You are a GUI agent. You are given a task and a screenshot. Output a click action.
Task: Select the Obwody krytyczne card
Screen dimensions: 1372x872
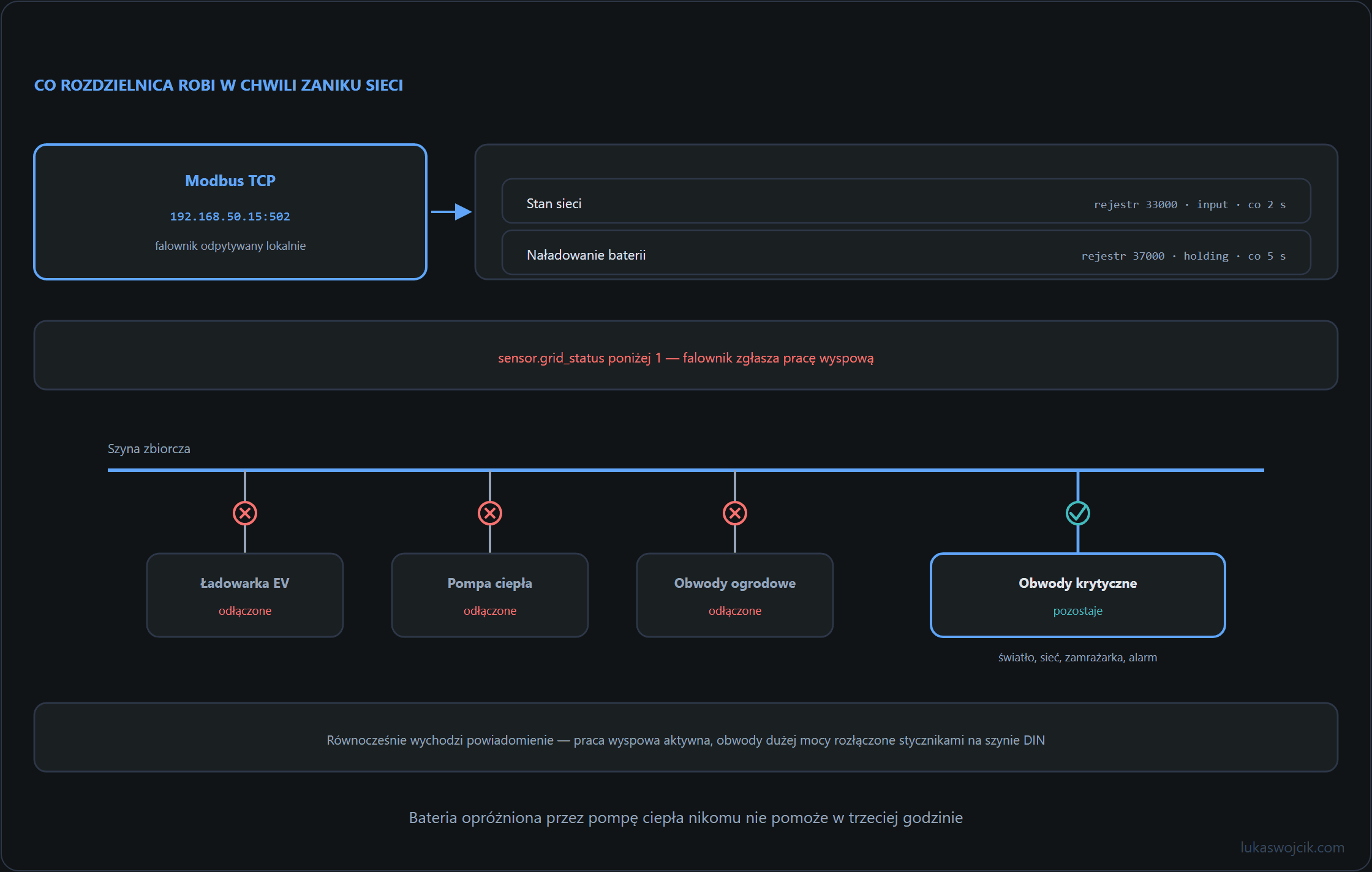[1078, 595]
